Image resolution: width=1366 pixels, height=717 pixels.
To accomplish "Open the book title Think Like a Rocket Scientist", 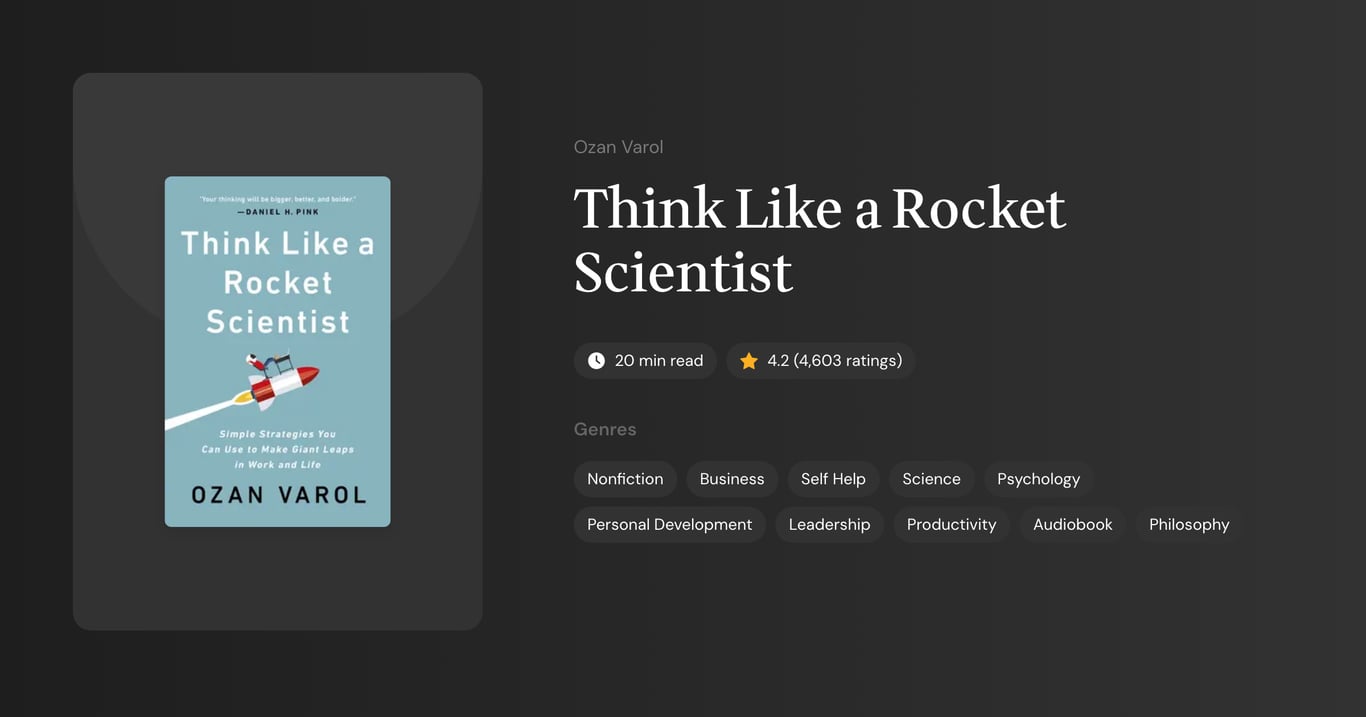I will (820, 240).
